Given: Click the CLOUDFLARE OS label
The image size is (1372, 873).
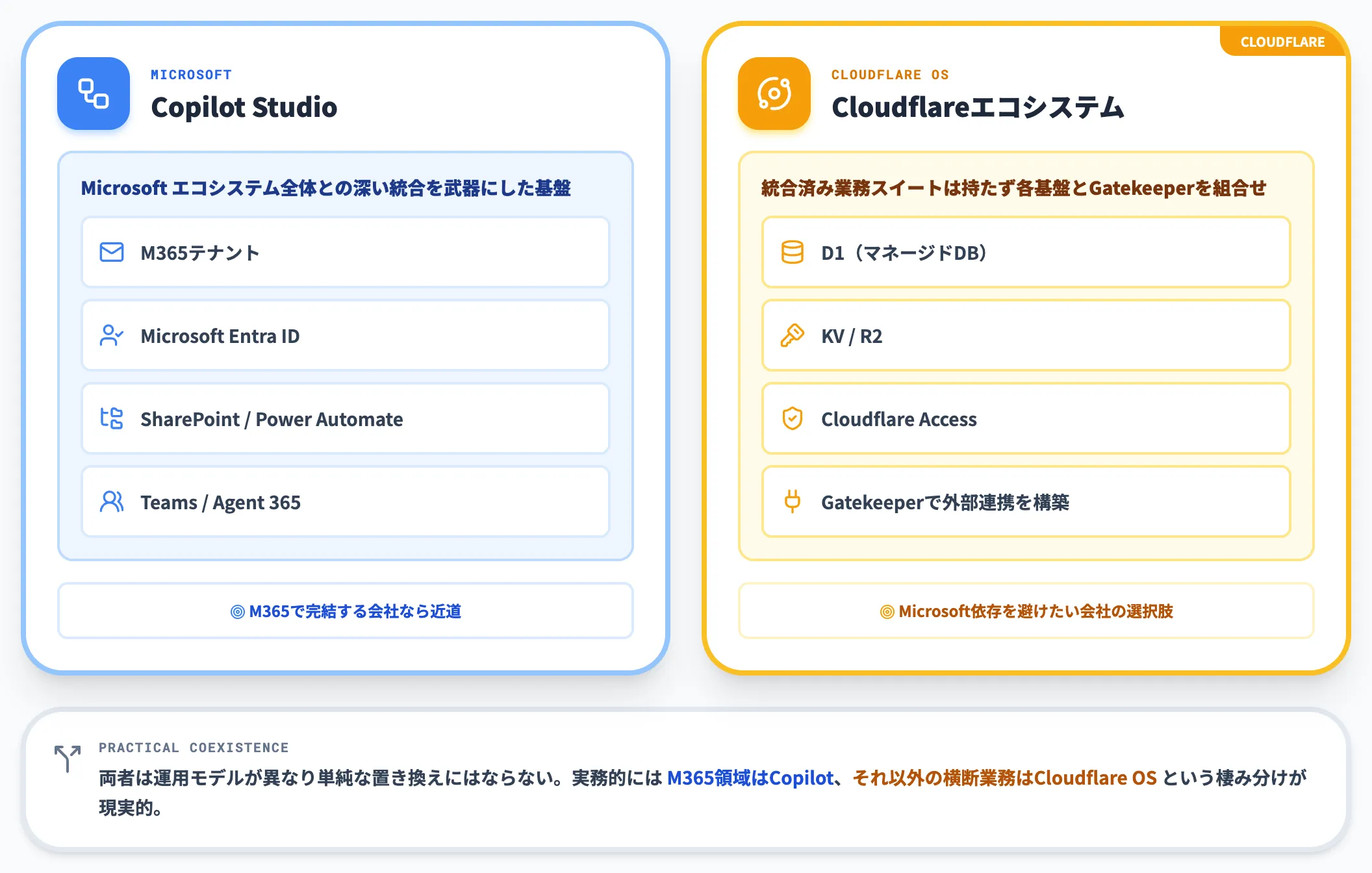Looking at the screenshot, I should [x=890, y=75].
